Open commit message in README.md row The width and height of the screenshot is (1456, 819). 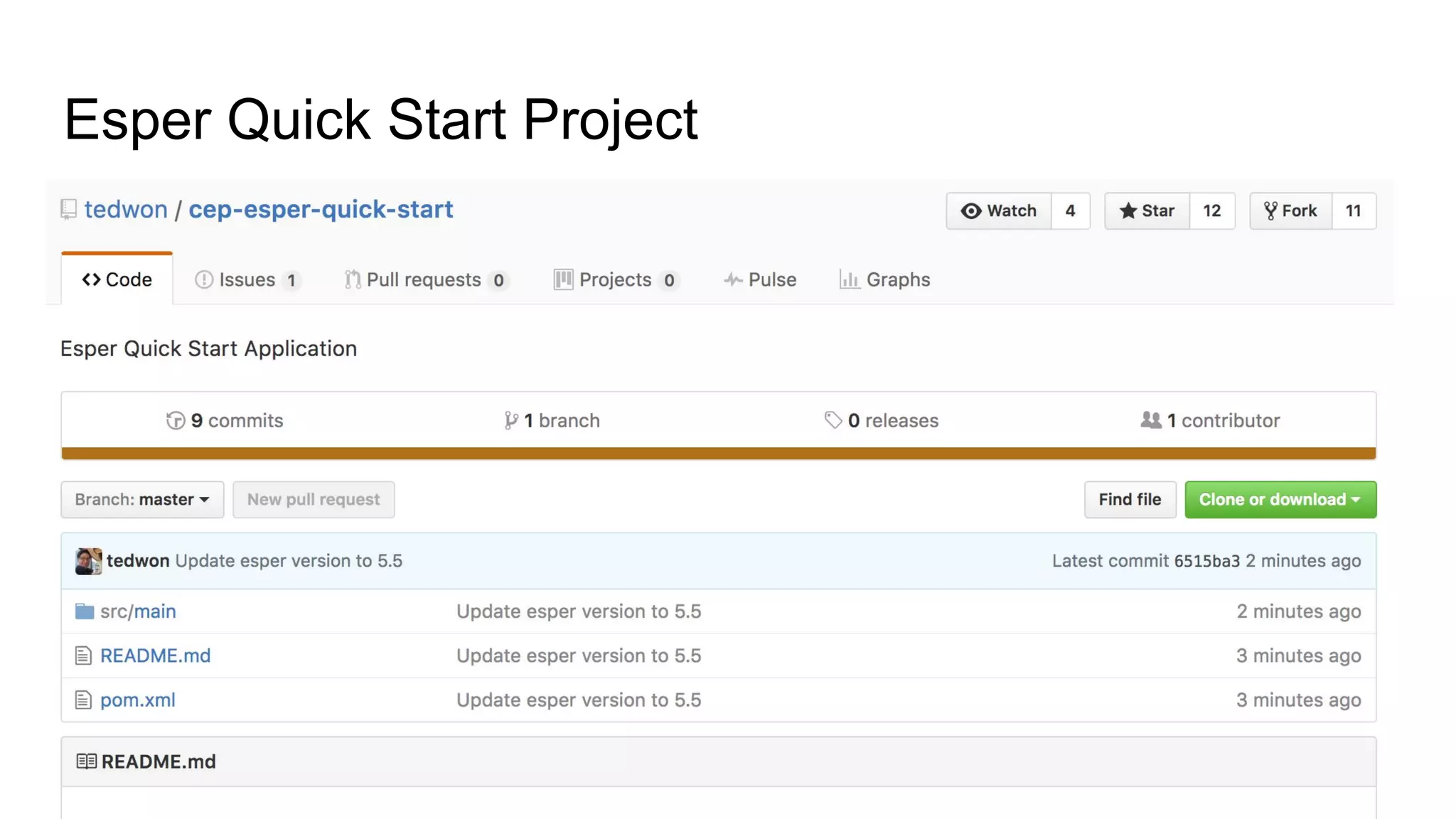click(x=579, y=655)
